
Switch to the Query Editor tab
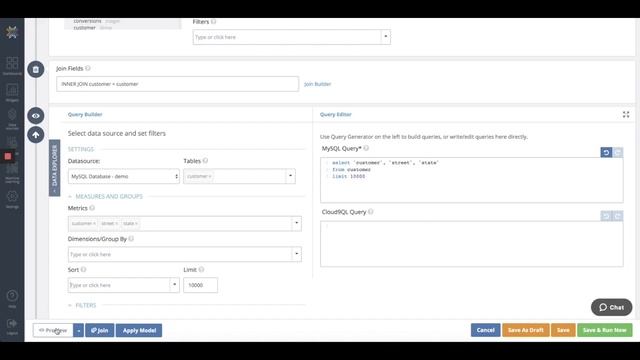pyautogui.click(x=336, y=114)
